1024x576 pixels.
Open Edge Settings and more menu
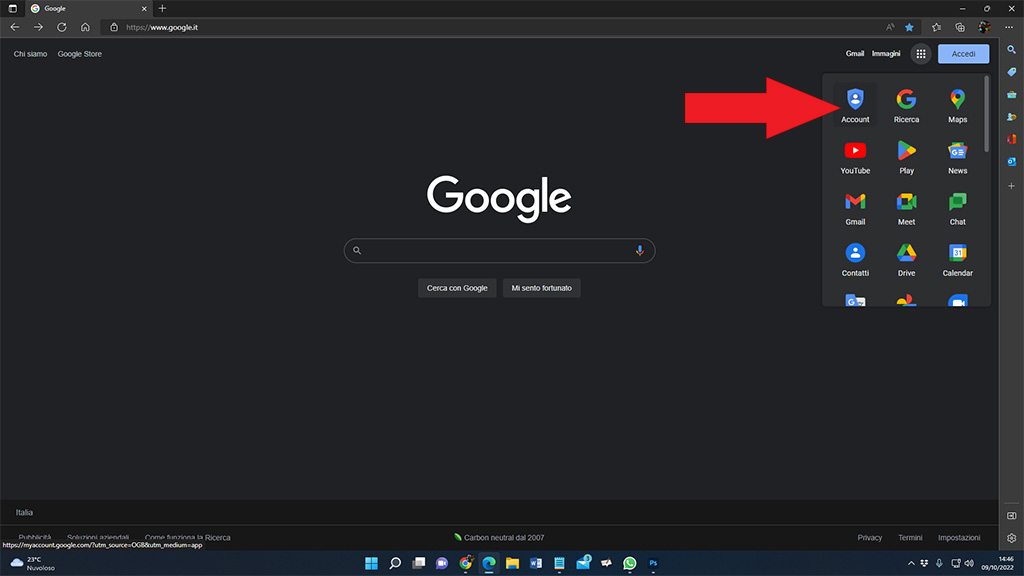pyautogui.click(x=1009, y=27)
